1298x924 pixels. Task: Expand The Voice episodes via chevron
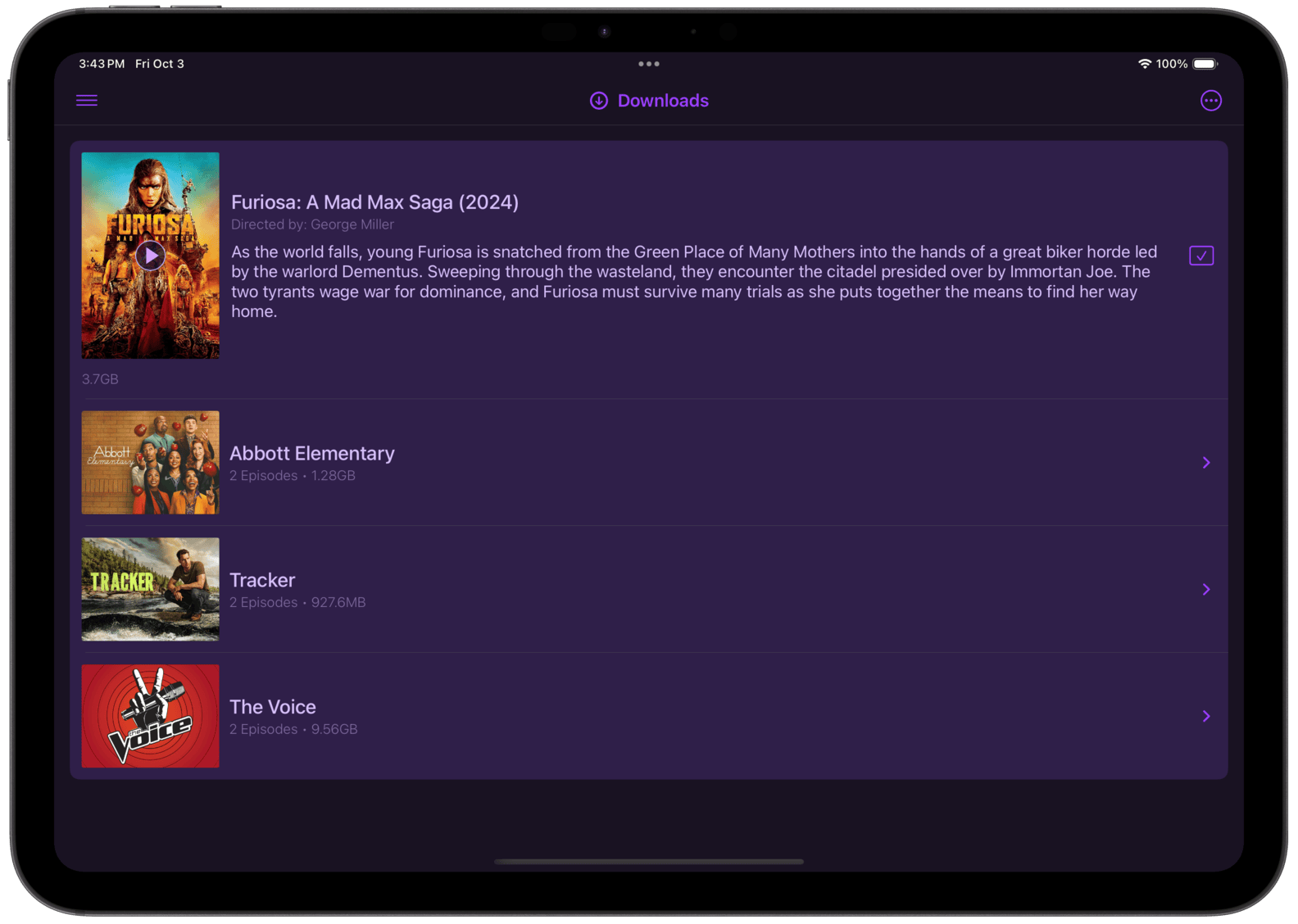(x=1205, y=716)
